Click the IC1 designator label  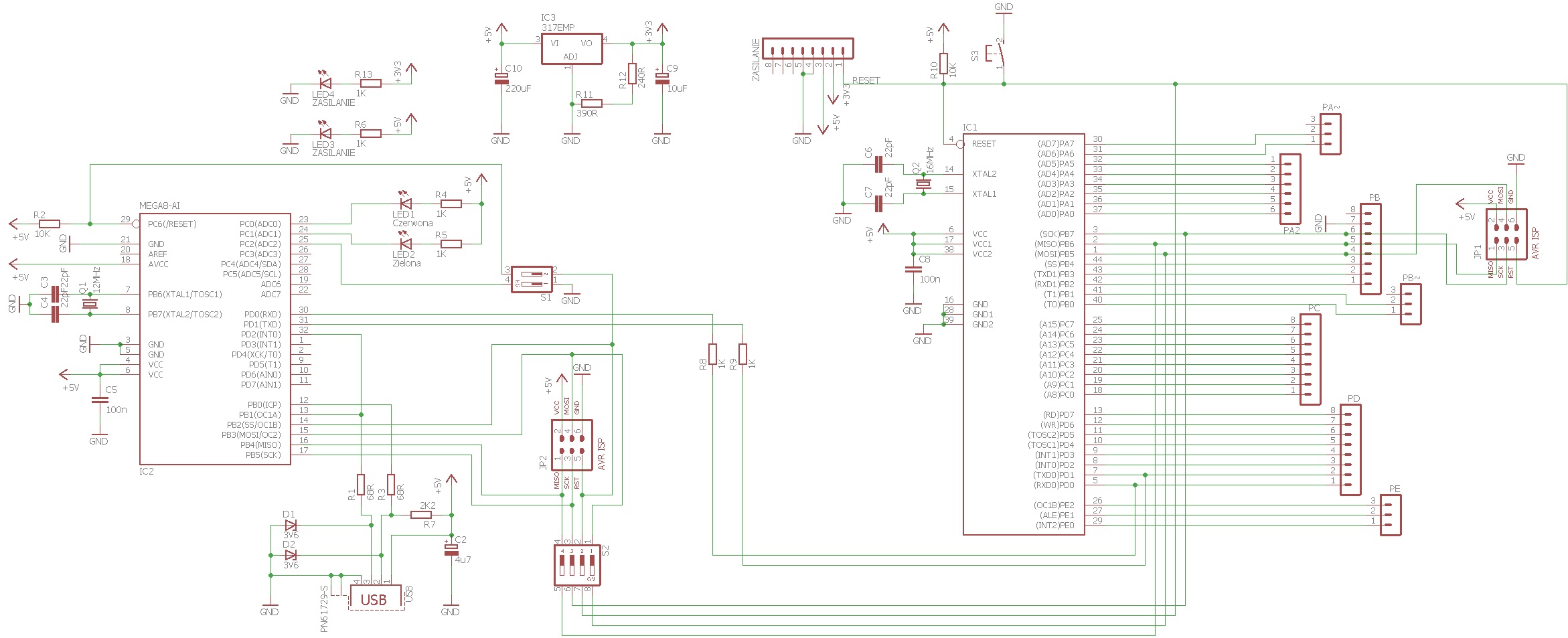click(970, 127)
